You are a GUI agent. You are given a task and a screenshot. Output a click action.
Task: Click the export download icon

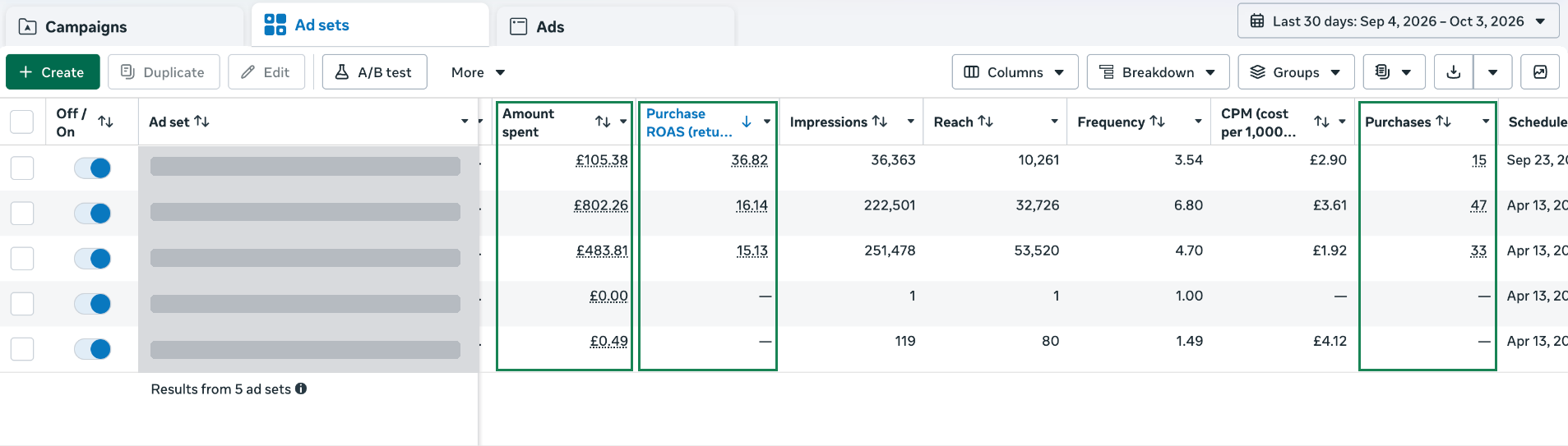1454,72
